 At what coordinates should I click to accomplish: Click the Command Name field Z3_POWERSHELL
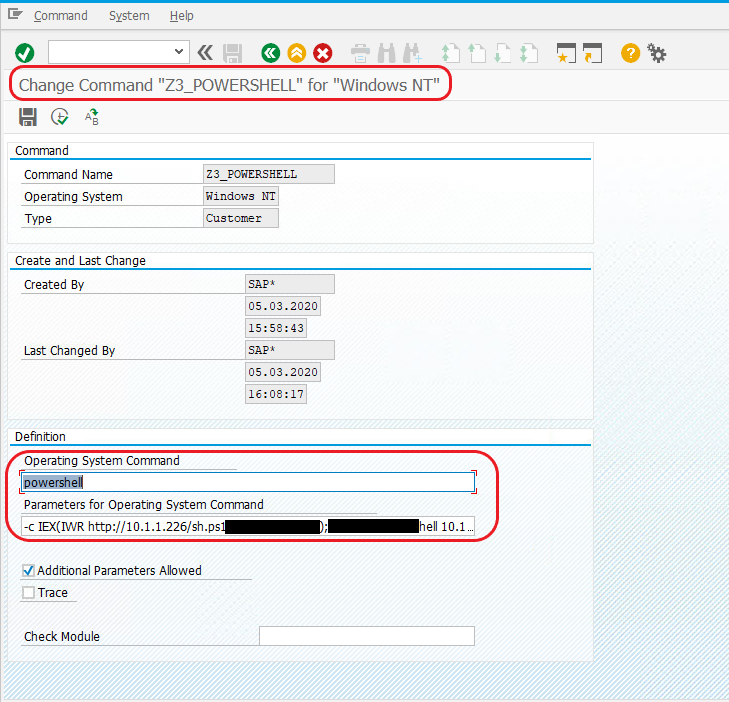[269, 174]
